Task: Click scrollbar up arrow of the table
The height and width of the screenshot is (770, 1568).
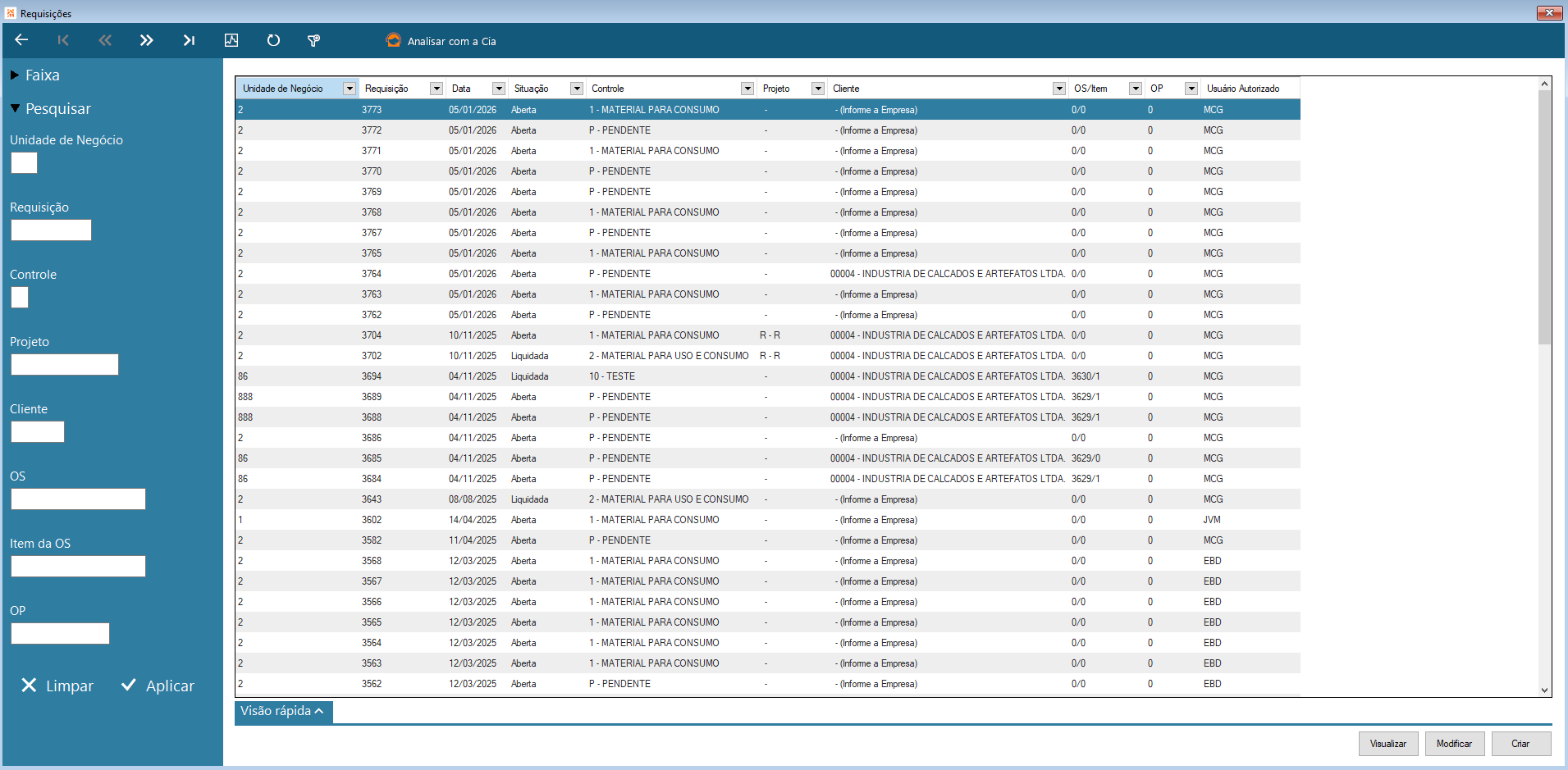Action: 1545,84
